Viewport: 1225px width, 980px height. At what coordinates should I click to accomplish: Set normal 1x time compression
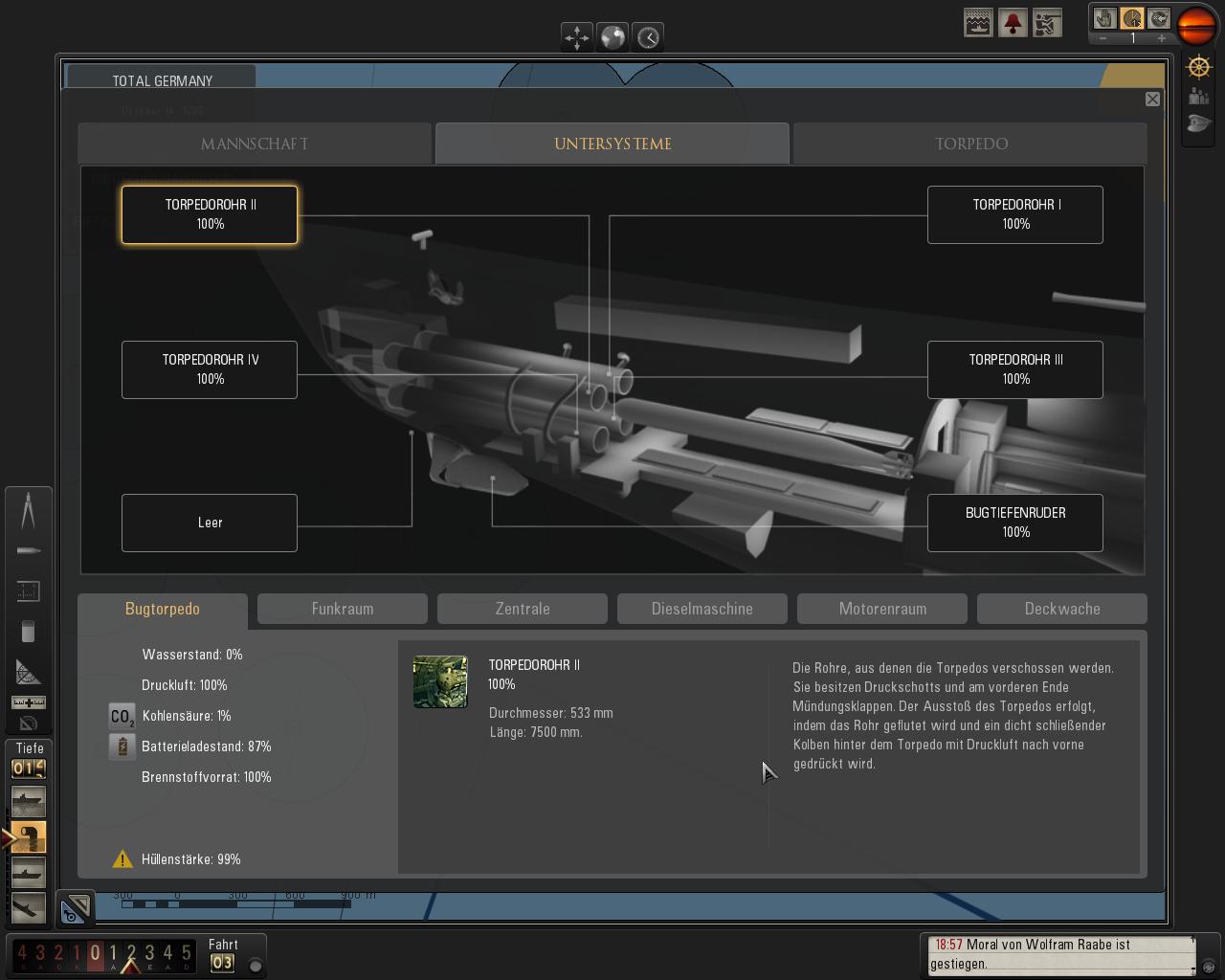pos(1132,18)
